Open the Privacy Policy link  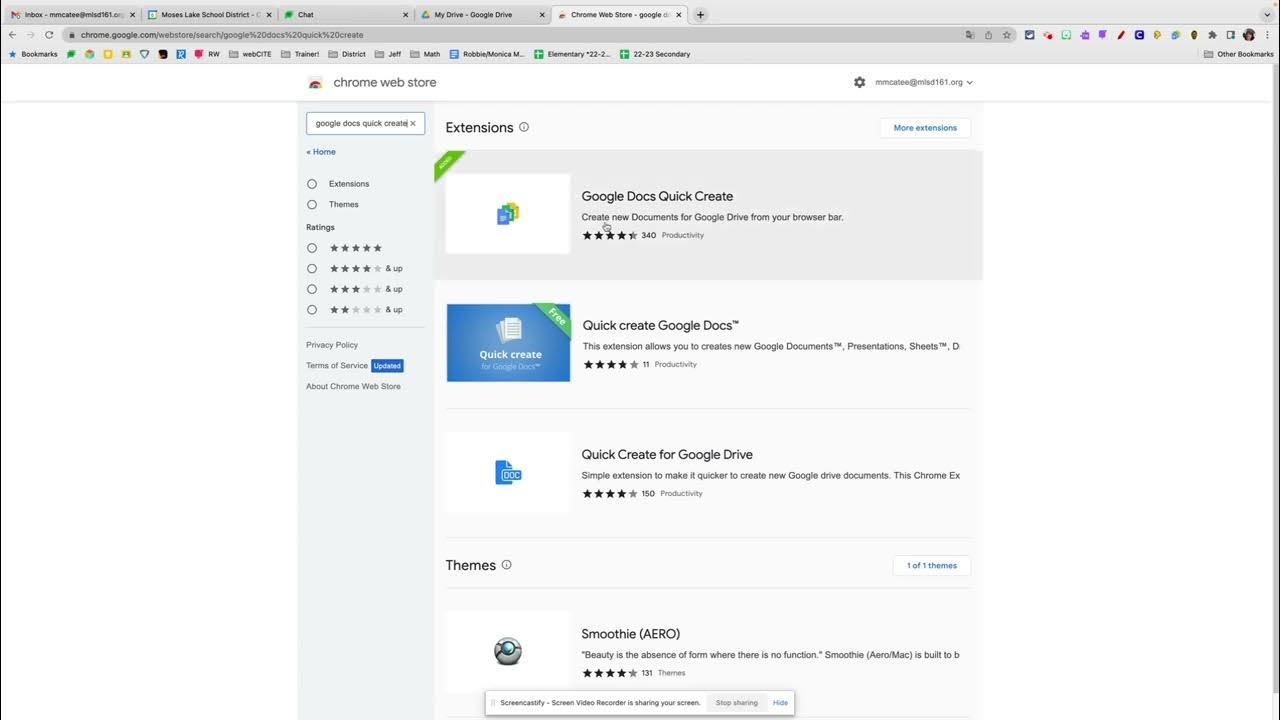point(332,345)
